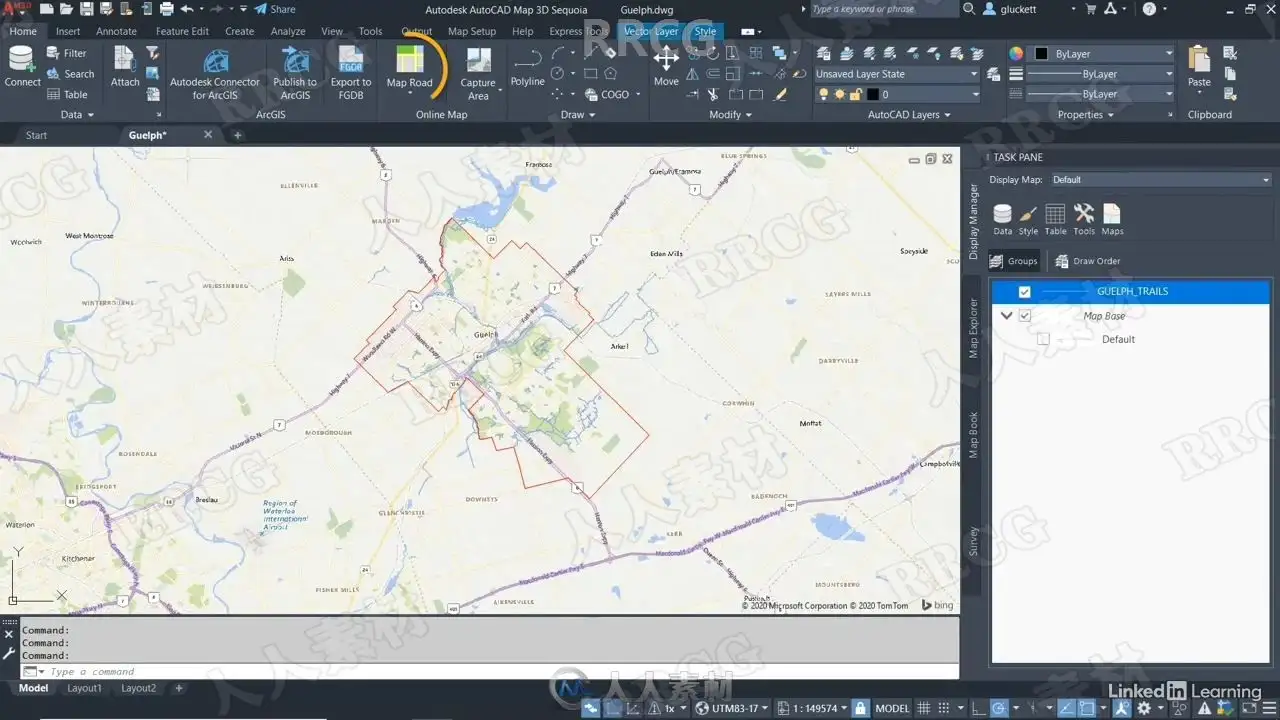The width and height of the screenshot is (1280, 720).
Task: Select the Move tool in Modify
Action: pos(666,67)
